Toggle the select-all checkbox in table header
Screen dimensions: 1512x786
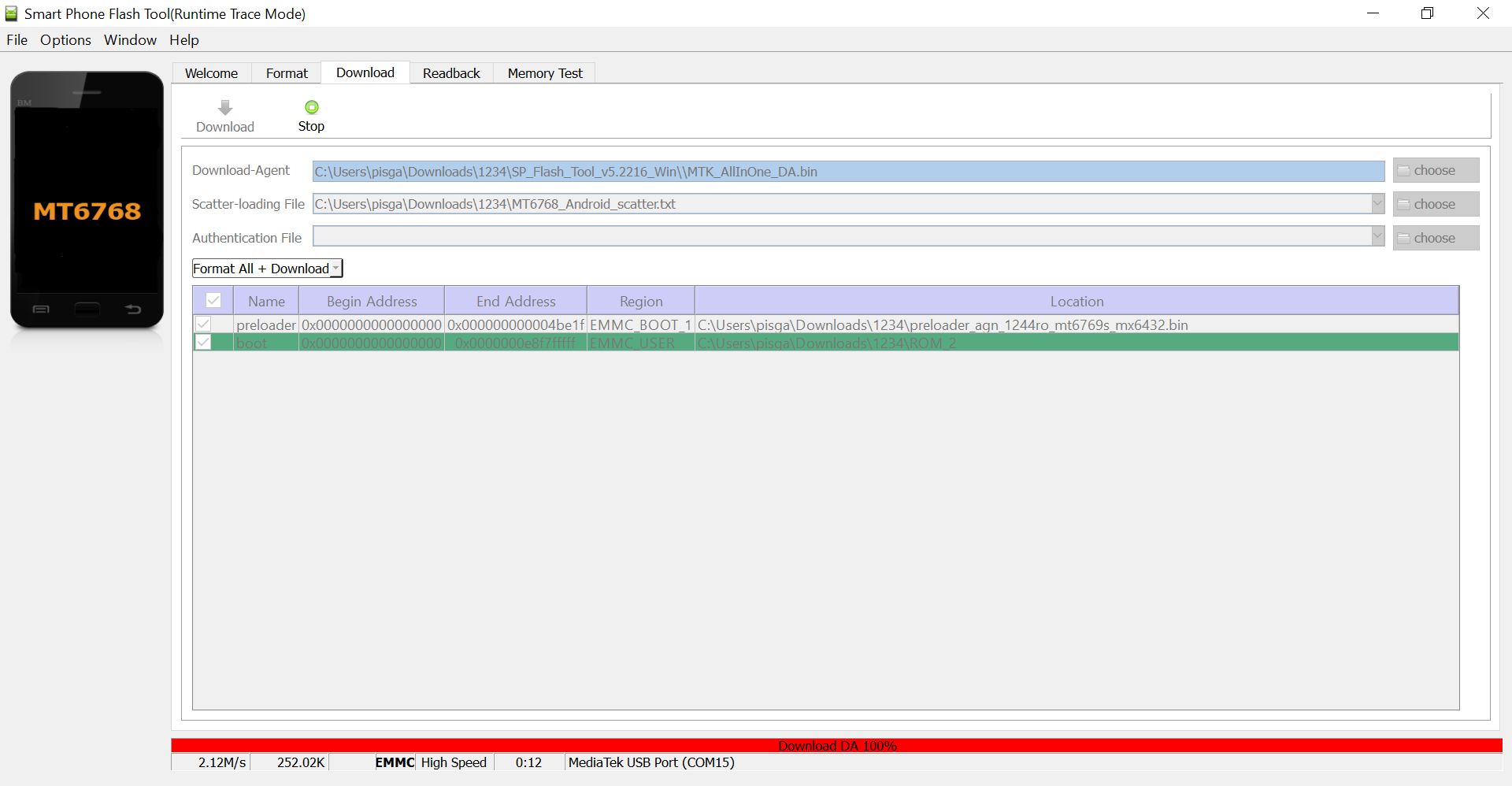[213, 301]
